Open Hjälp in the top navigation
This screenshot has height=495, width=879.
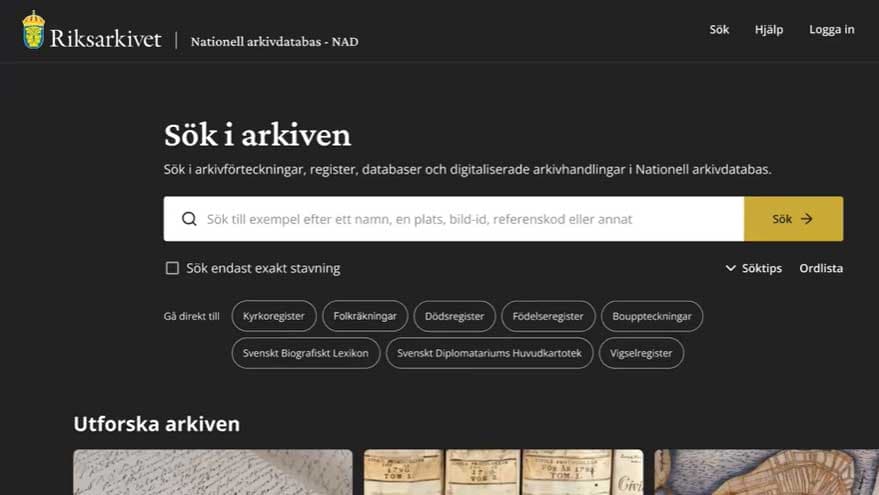(769, 30)
